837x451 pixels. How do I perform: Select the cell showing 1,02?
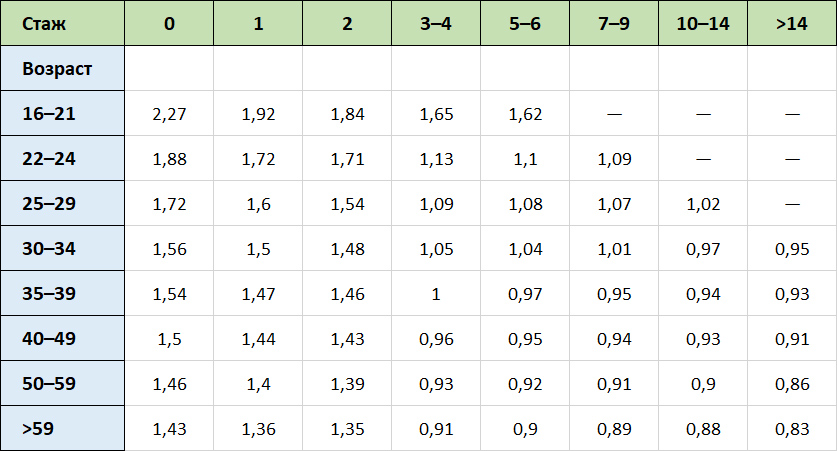(702, 203)
